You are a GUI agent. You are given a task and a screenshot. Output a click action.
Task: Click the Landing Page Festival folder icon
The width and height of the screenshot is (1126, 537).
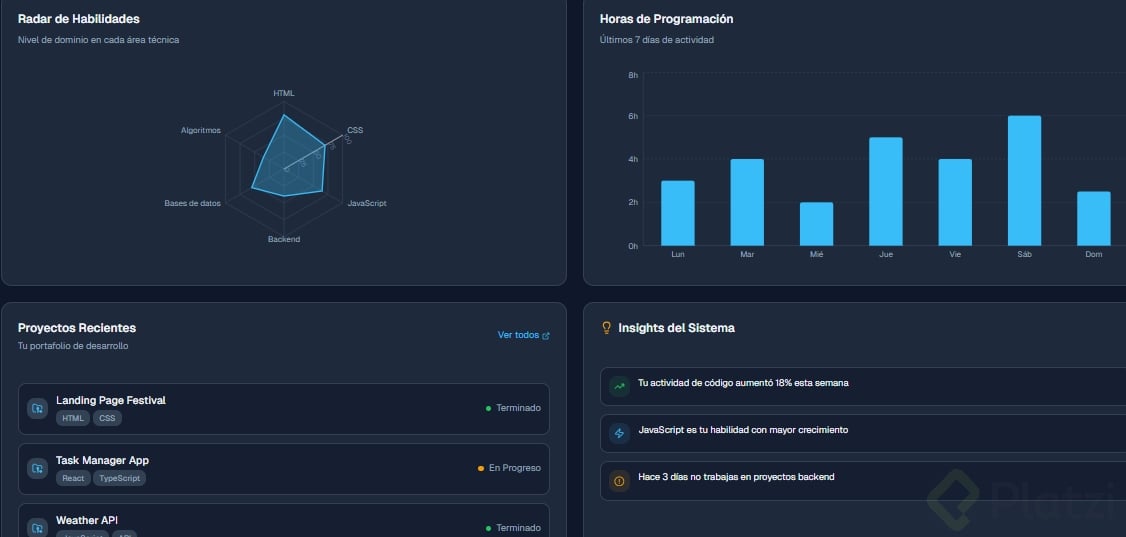click(x=37, y=408)
